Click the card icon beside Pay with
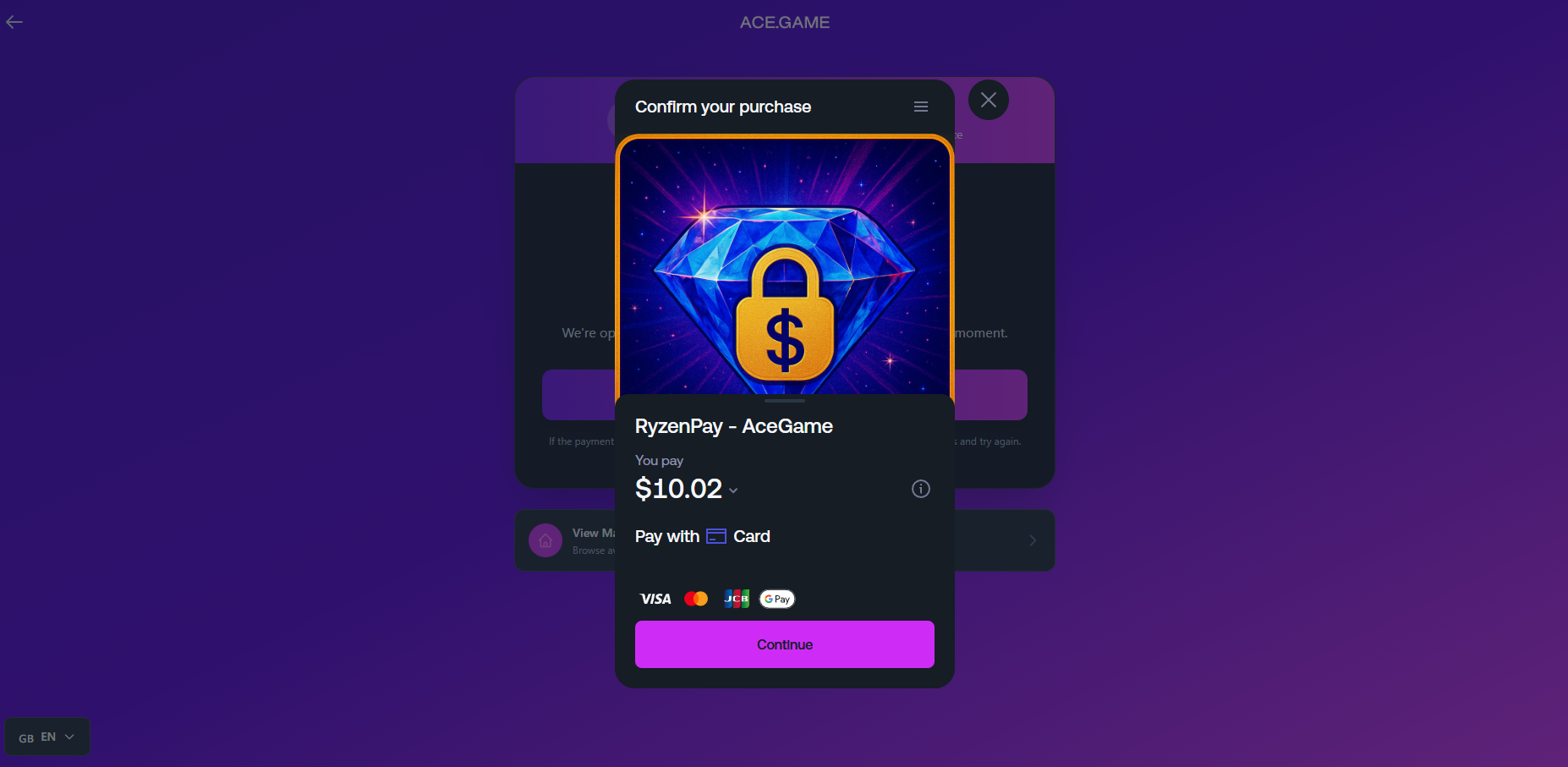This screenshot has width=1568, height=767. [x=716, y=536]
